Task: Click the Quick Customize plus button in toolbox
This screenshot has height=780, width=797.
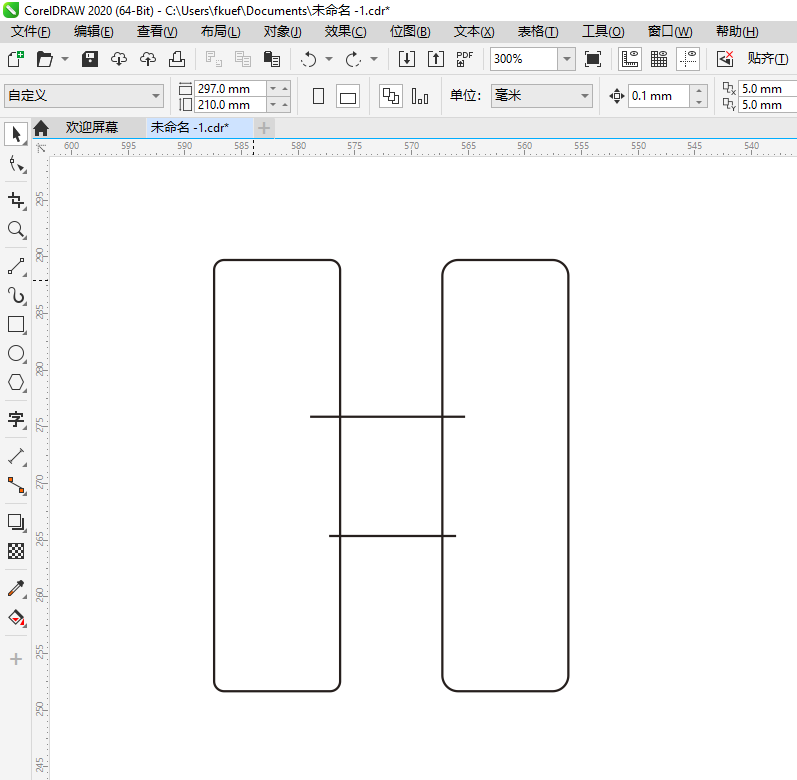Action: point(16,659)
